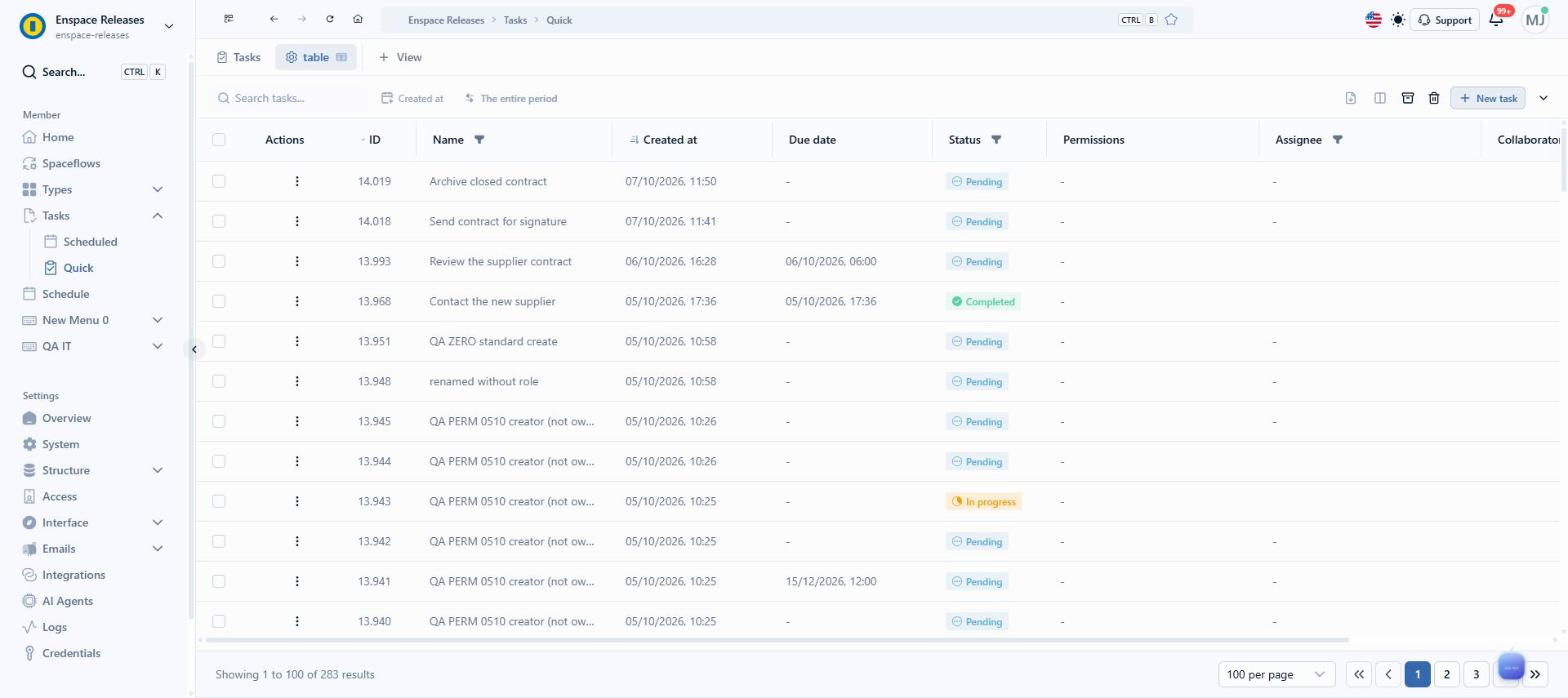This screenshot has width=1568, height=698.
Task: Switch theme with the sun icon
Action: click(1398, 19)
